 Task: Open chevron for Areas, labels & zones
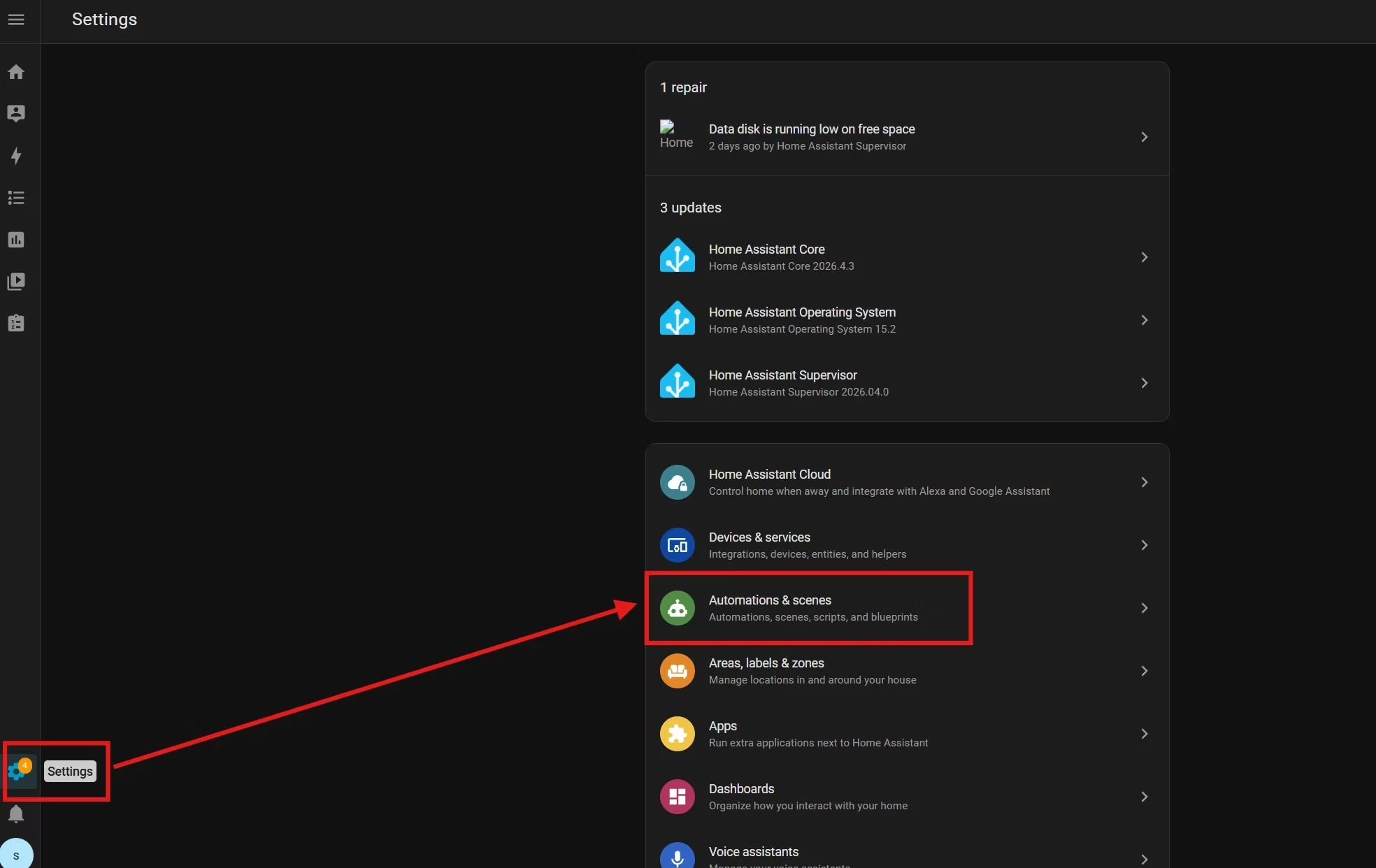1144,671
